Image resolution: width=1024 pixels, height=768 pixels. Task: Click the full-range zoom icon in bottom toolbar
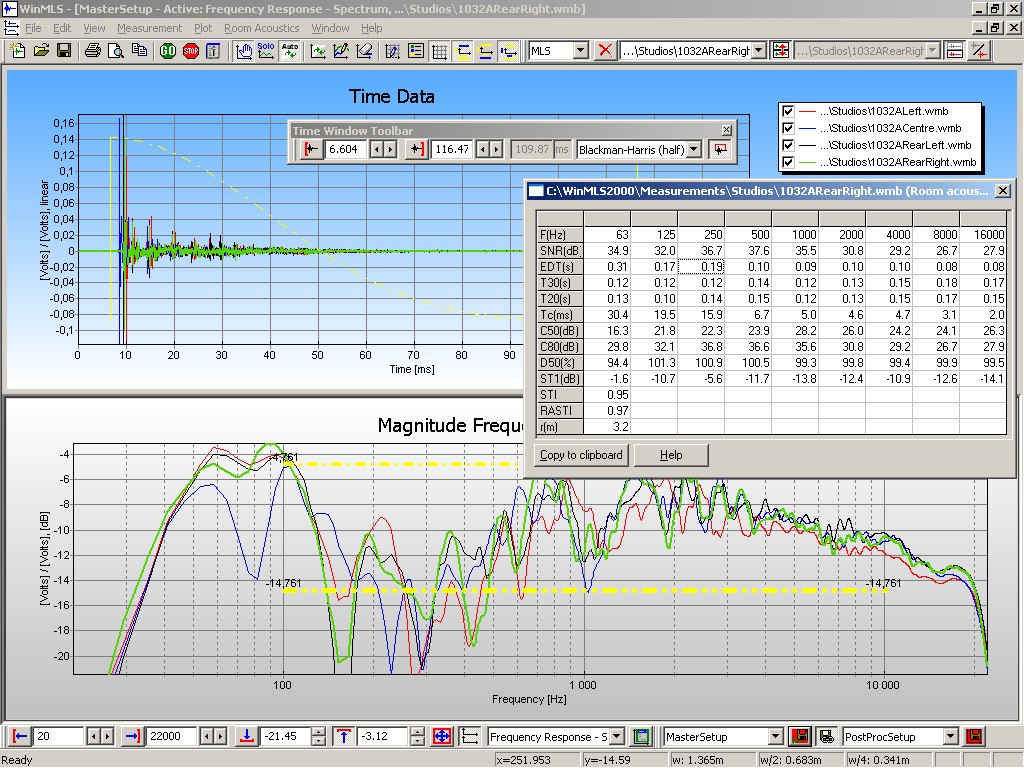click(442, 737)
